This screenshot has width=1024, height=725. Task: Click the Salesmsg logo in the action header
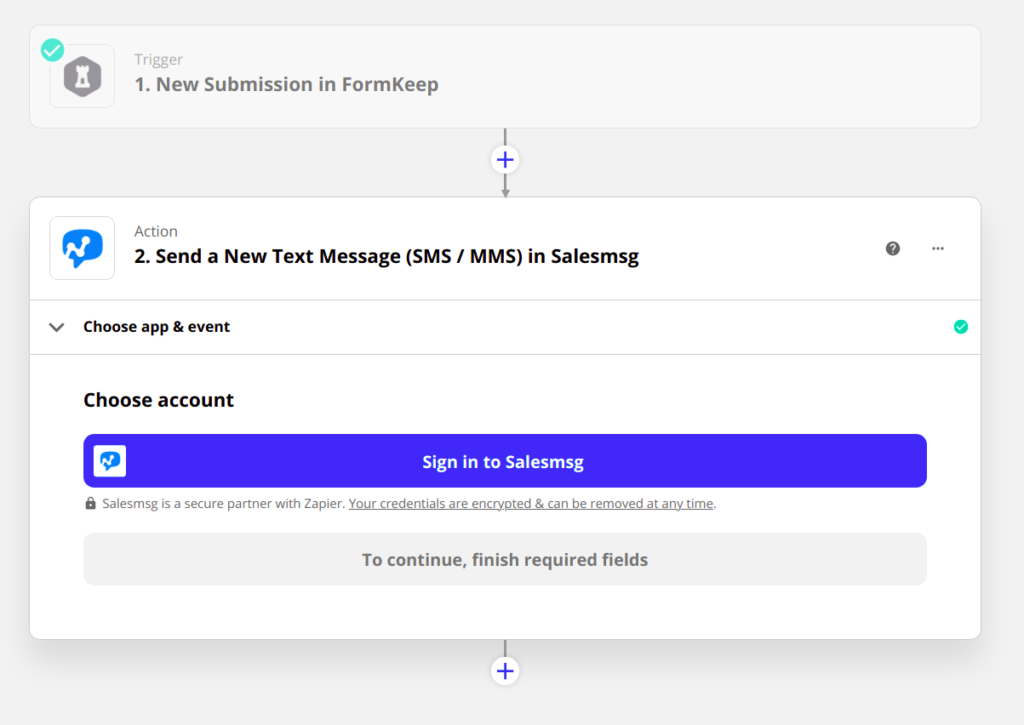[x=82, y=248]
